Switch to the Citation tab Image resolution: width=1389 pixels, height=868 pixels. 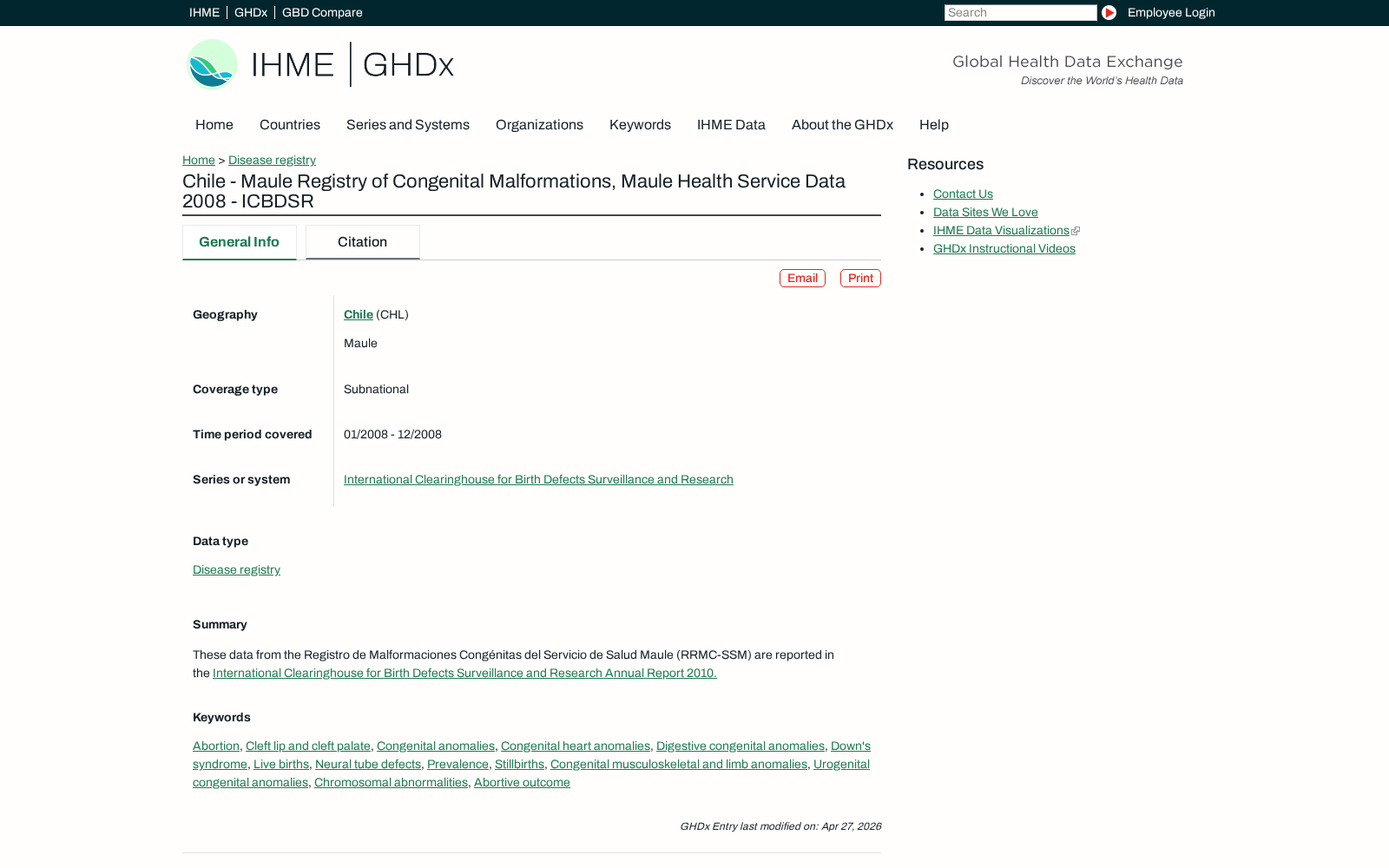click(363, 242)
